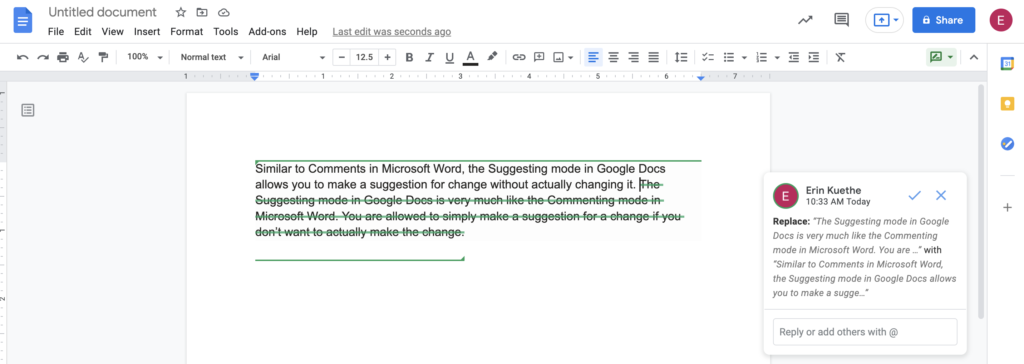Open the Edit menu

pos(83,31)
